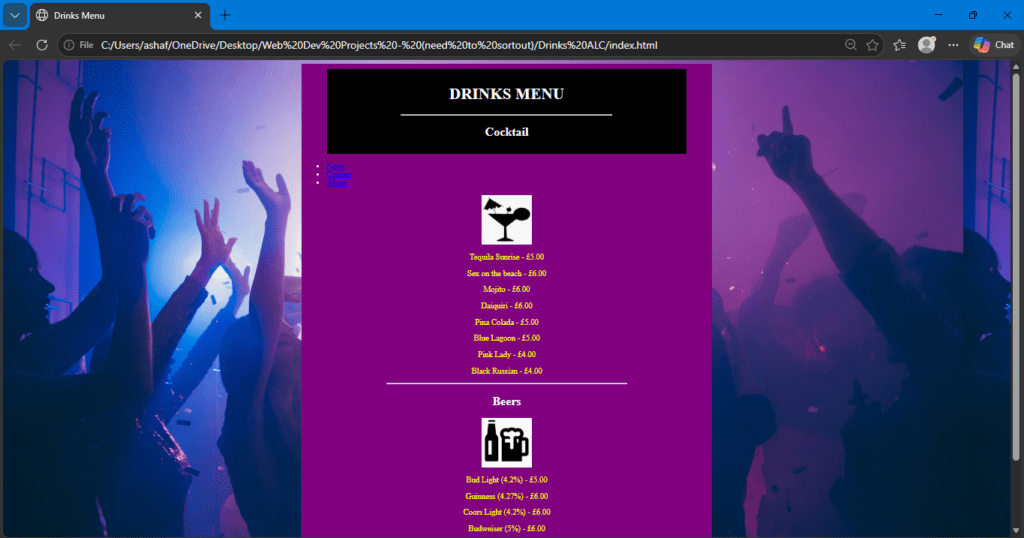Close the Drinks Menu tab
Screen dimensions: 1024x538
198,15
